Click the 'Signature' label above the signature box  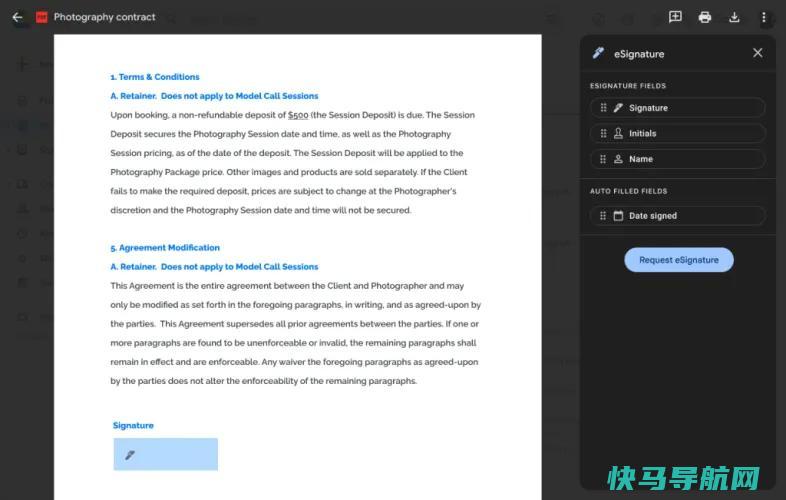133,425
